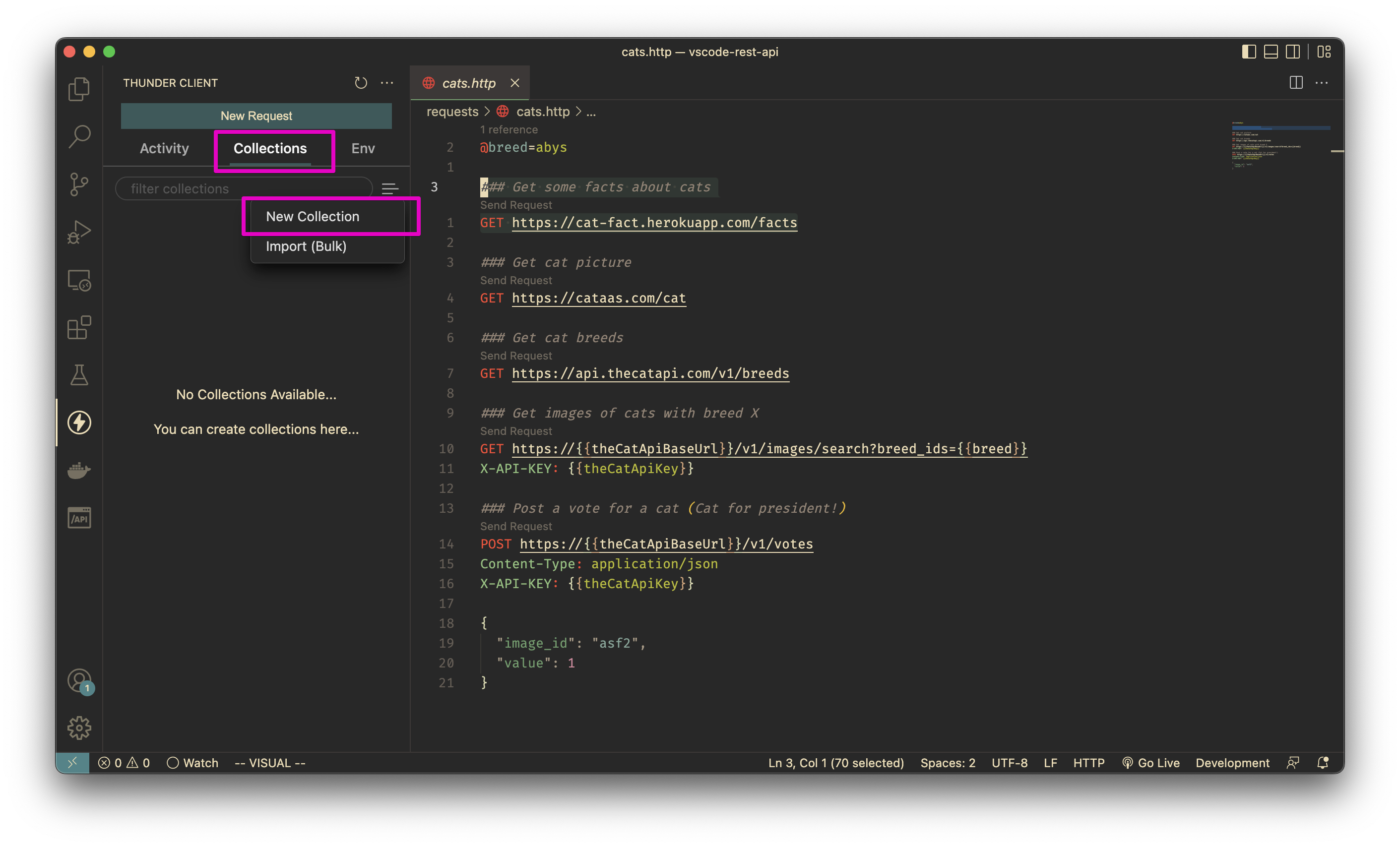Toggle Watch in status bar
Image resolution: width=1400 pixels, height=847 pixels.
pyautogui.click(x=192, y=763)
